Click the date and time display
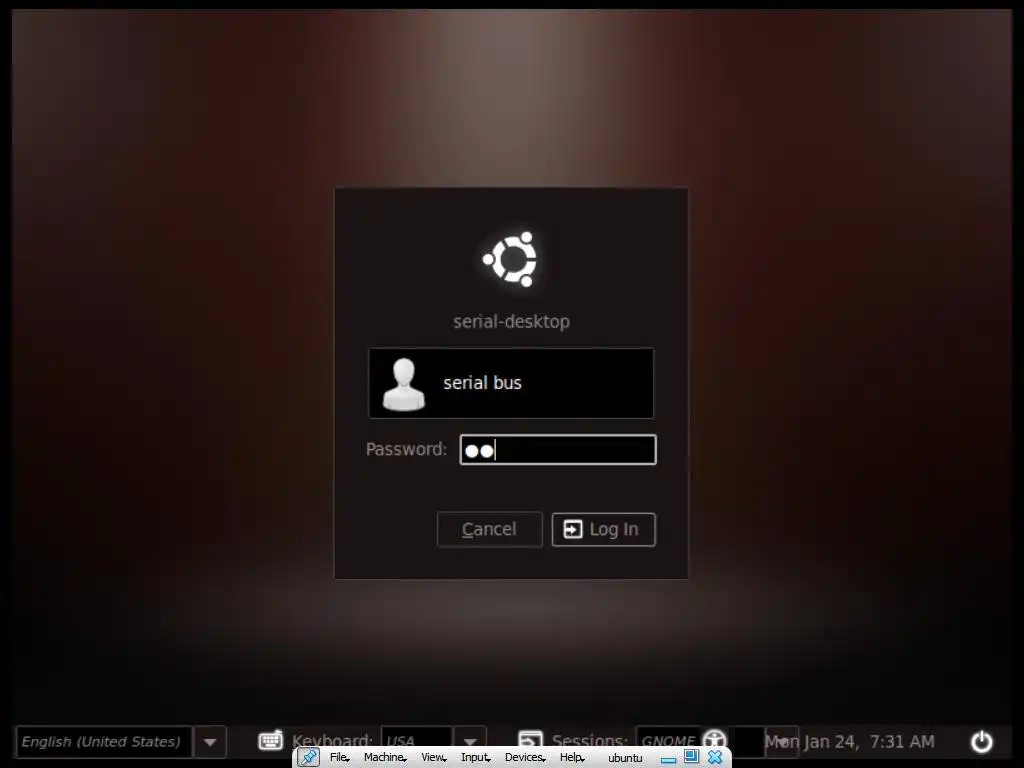This screenshot has width=1024, height=768. pyautogui.click(x=850, y=741)
